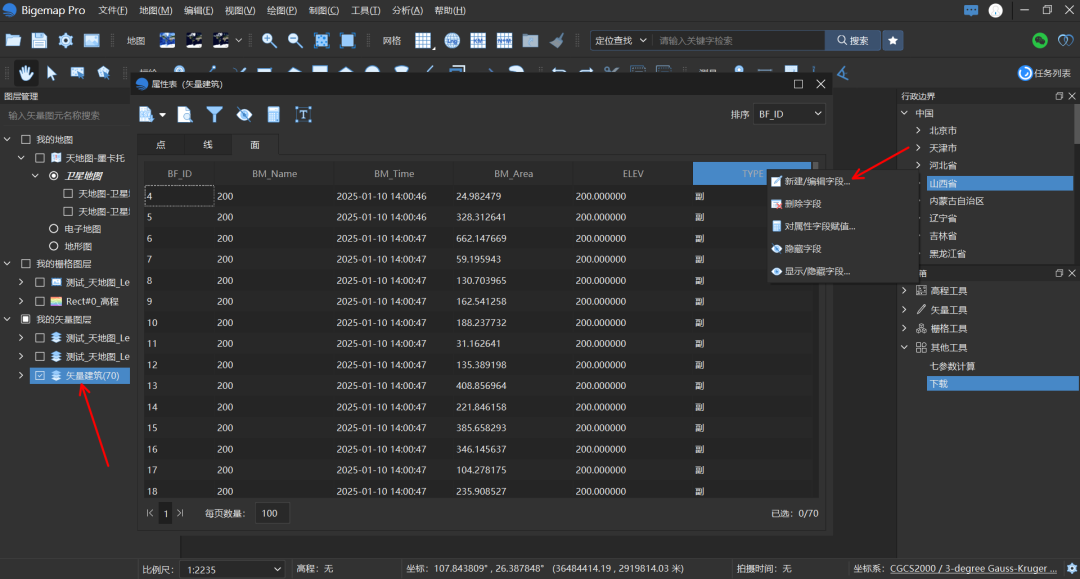Open export icon dropdown arrow in attribute table
Viewport: 1080px width, 579px height.
[x=163, y=115]
